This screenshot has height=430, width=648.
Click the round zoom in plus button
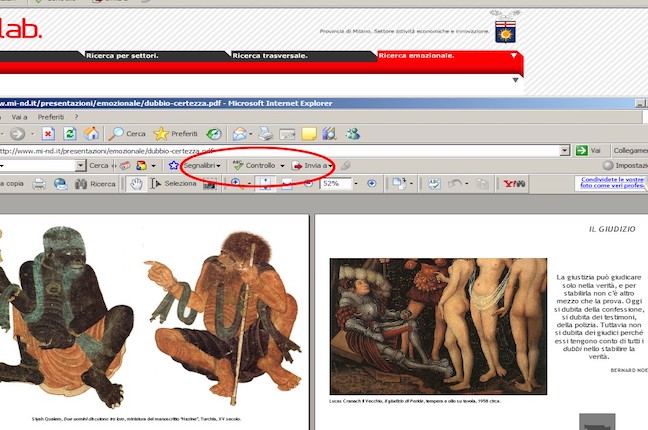[x=372, y=184]
